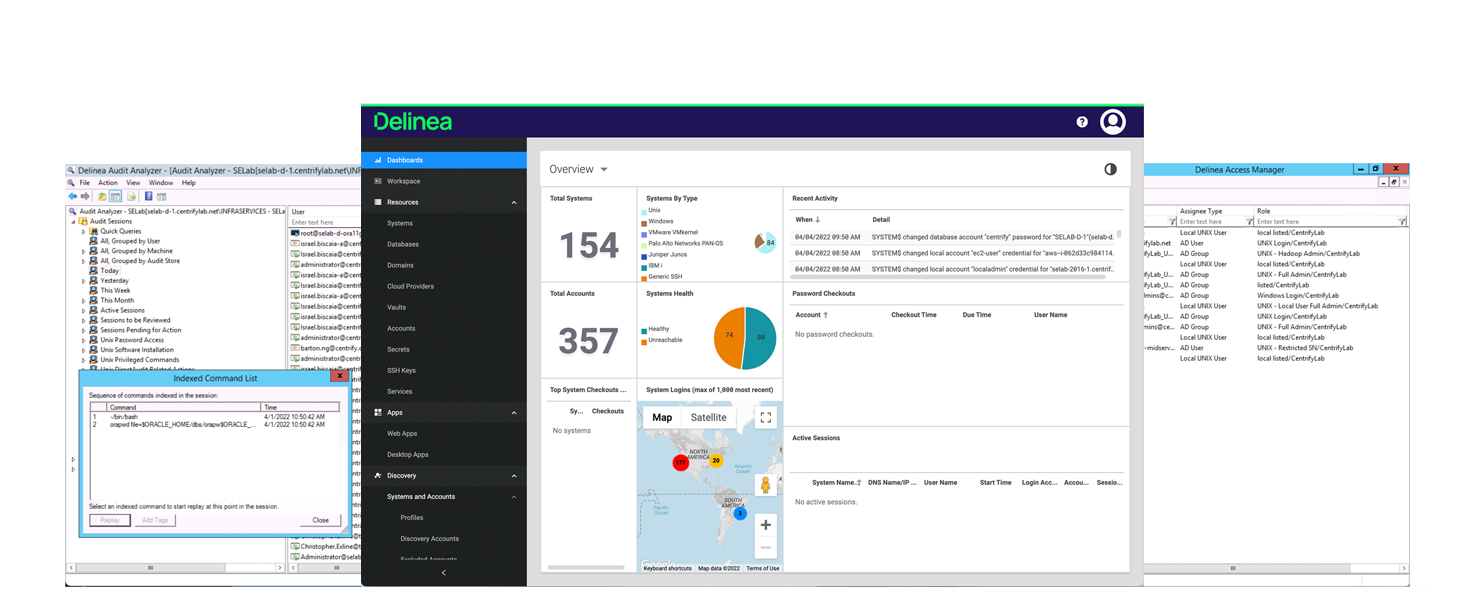Click the Pegman street view icon
Viewport: 1473px width, 615px height.
coord(765,485)
